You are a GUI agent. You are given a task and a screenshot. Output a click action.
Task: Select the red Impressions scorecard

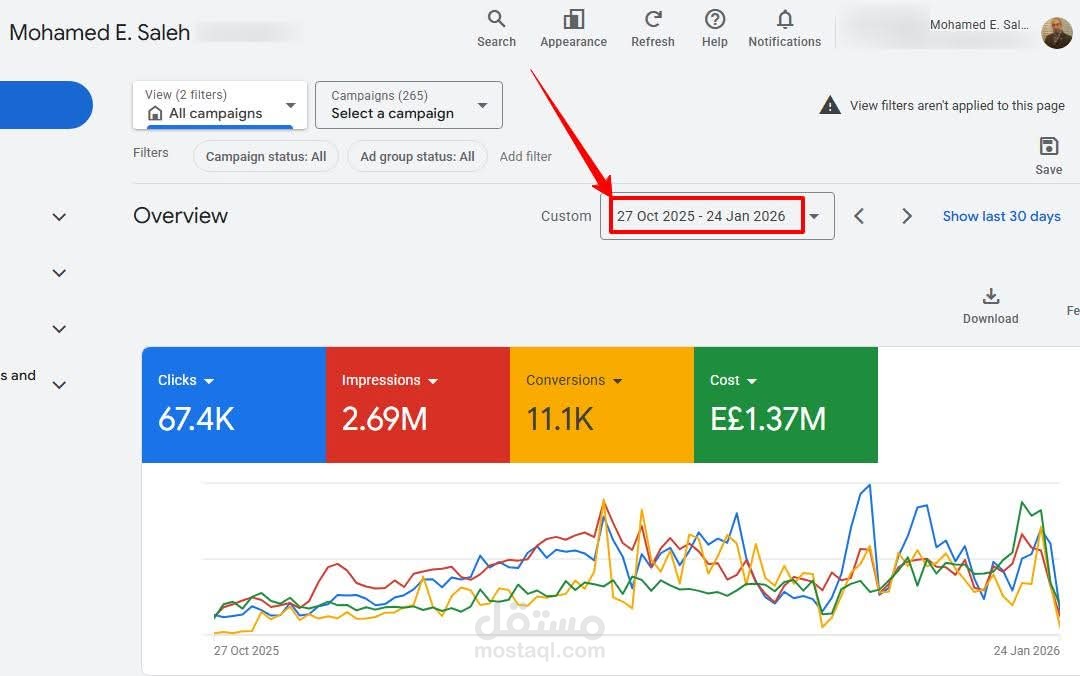[417, 404]
